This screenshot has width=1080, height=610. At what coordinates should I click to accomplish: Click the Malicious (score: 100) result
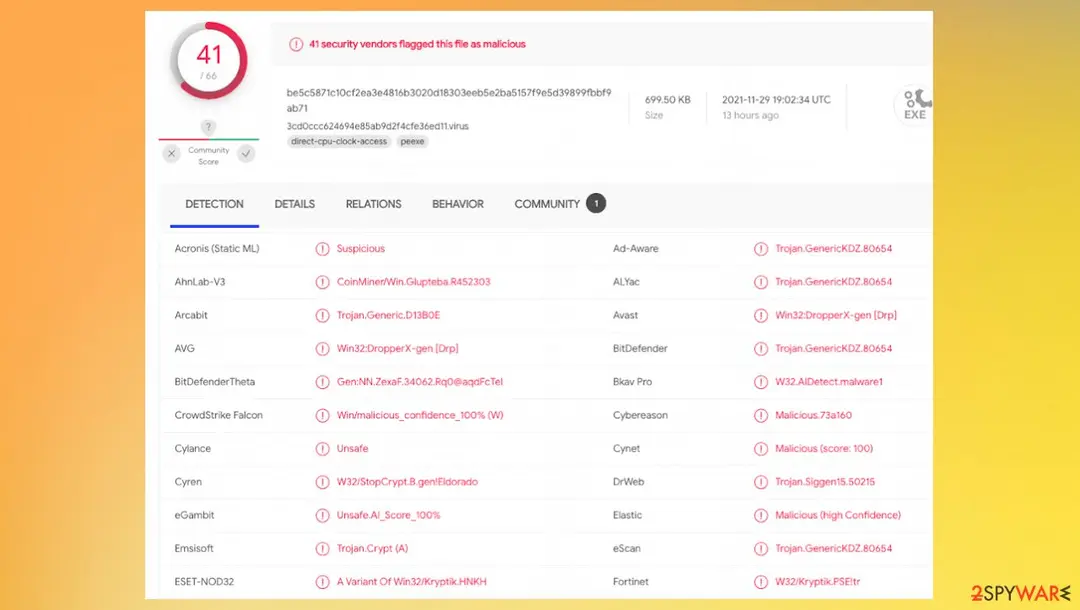824,448
